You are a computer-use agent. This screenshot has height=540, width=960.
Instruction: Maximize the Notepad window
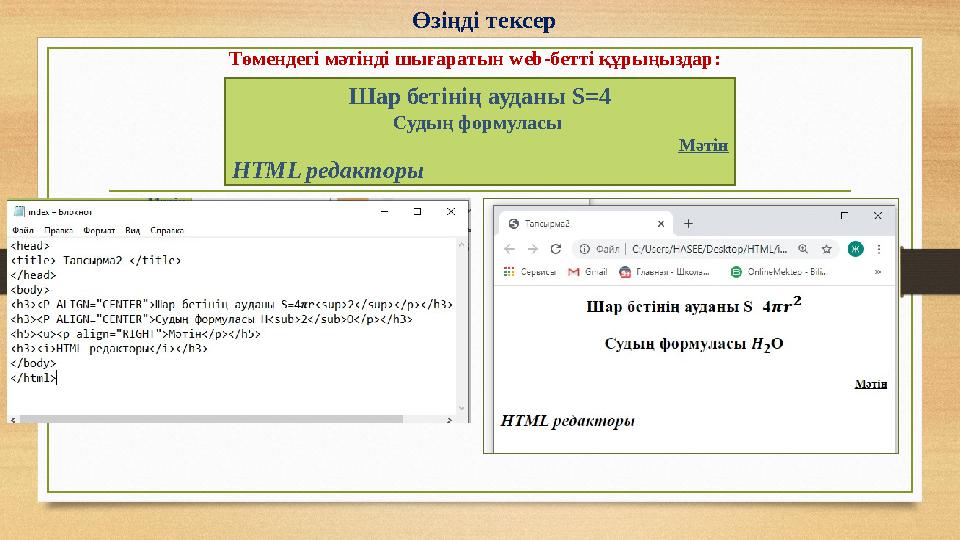click(418, 211)
